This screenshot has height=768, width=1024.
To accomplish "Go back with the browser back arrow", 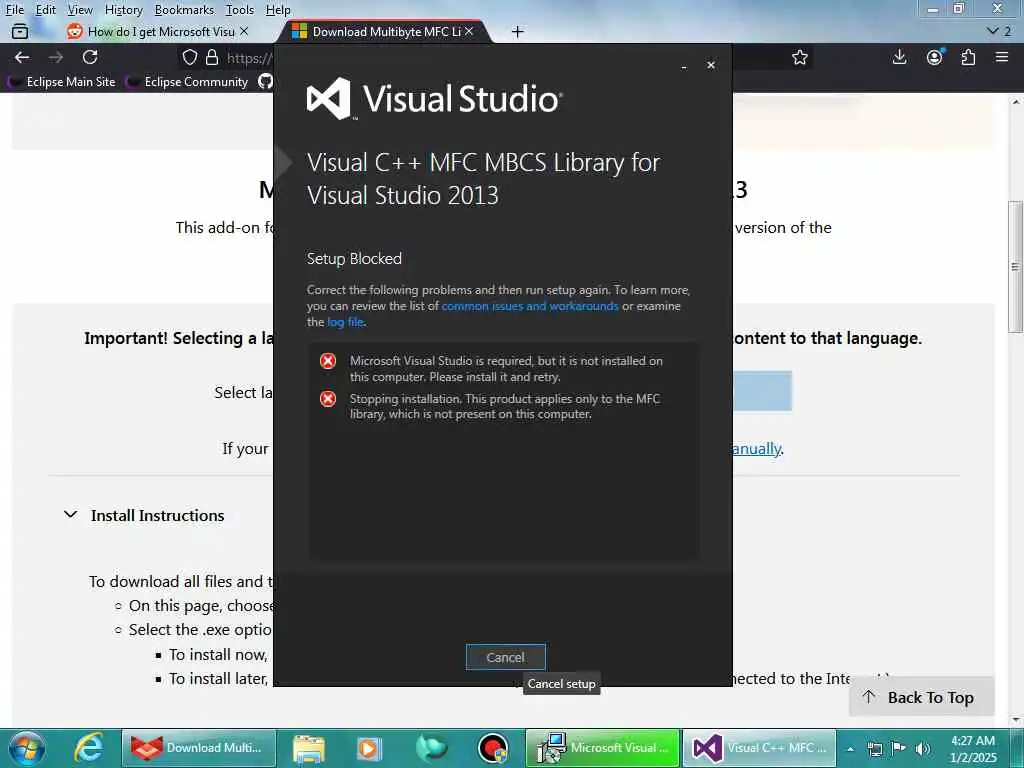I will pos(22,57).
